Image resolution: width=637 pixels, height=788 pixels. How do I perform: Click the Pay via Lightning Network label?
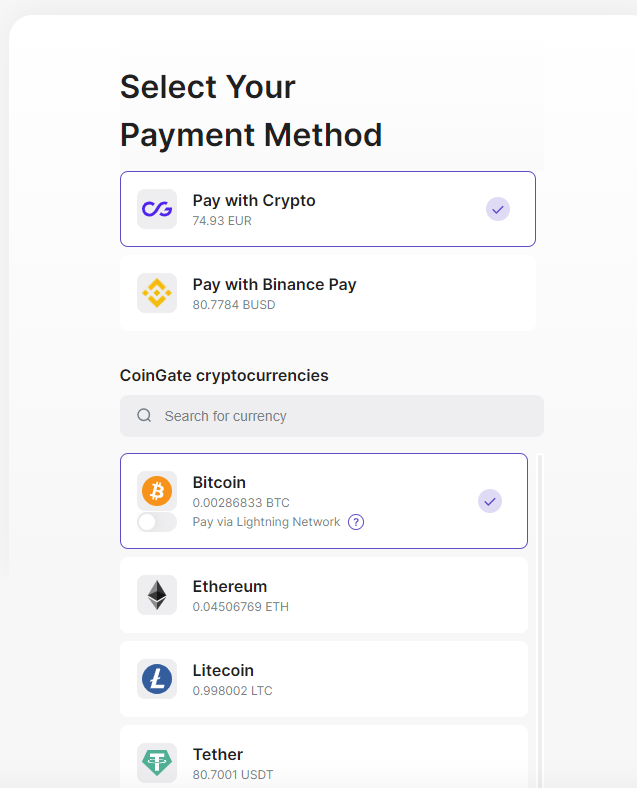click(x=266, y=522)
